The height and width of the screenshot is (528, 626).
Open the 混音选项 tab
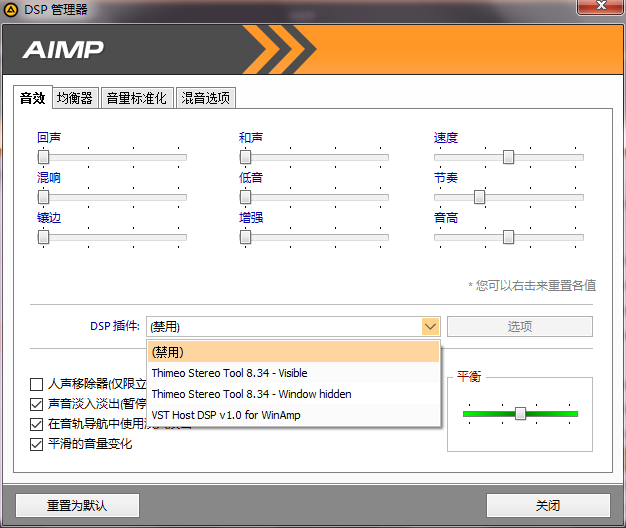[206, 97]
